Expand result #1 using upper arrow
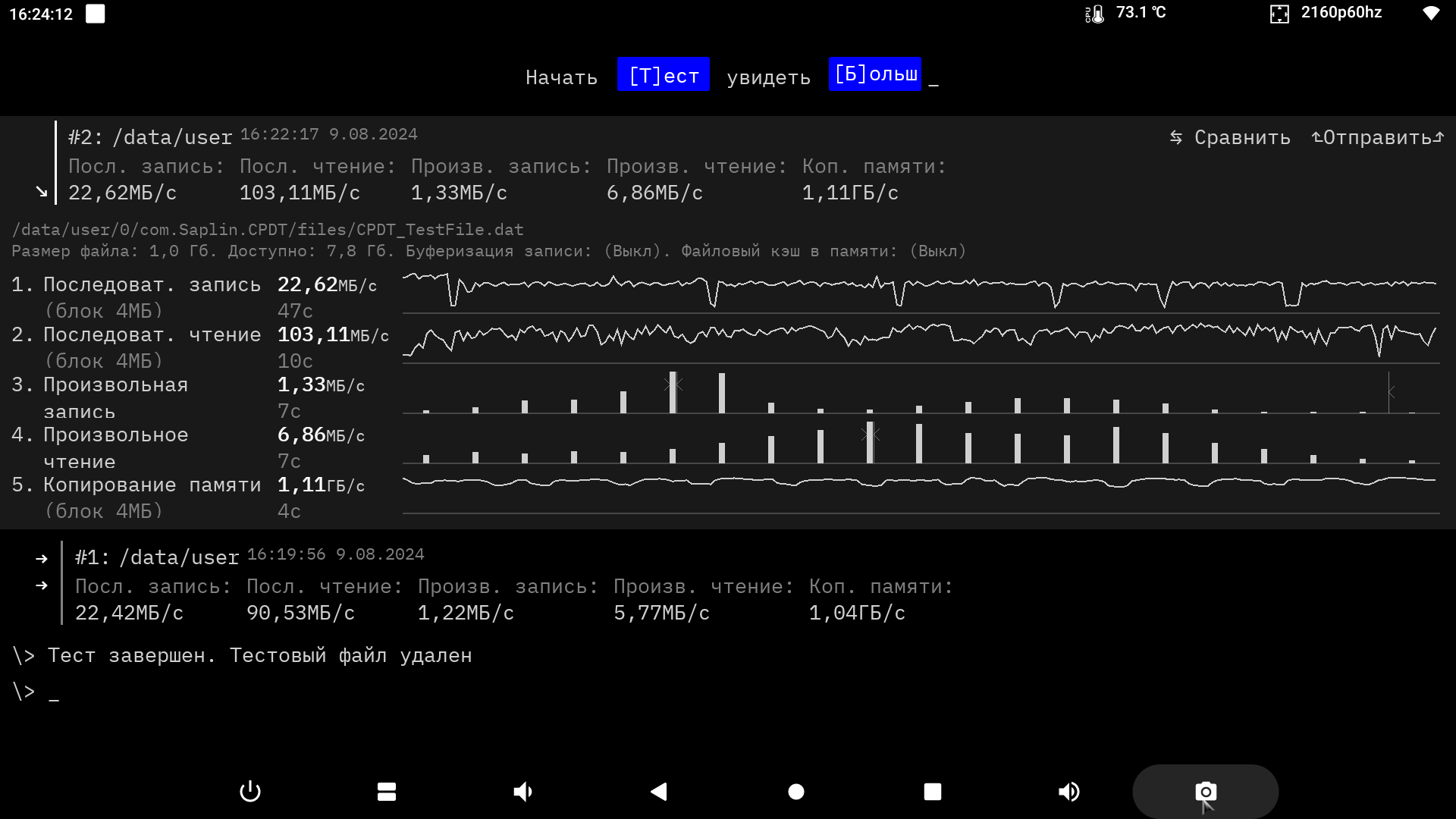Image resolution: width=1456 pixels, height=819 pixels. (x=42, y=559)
